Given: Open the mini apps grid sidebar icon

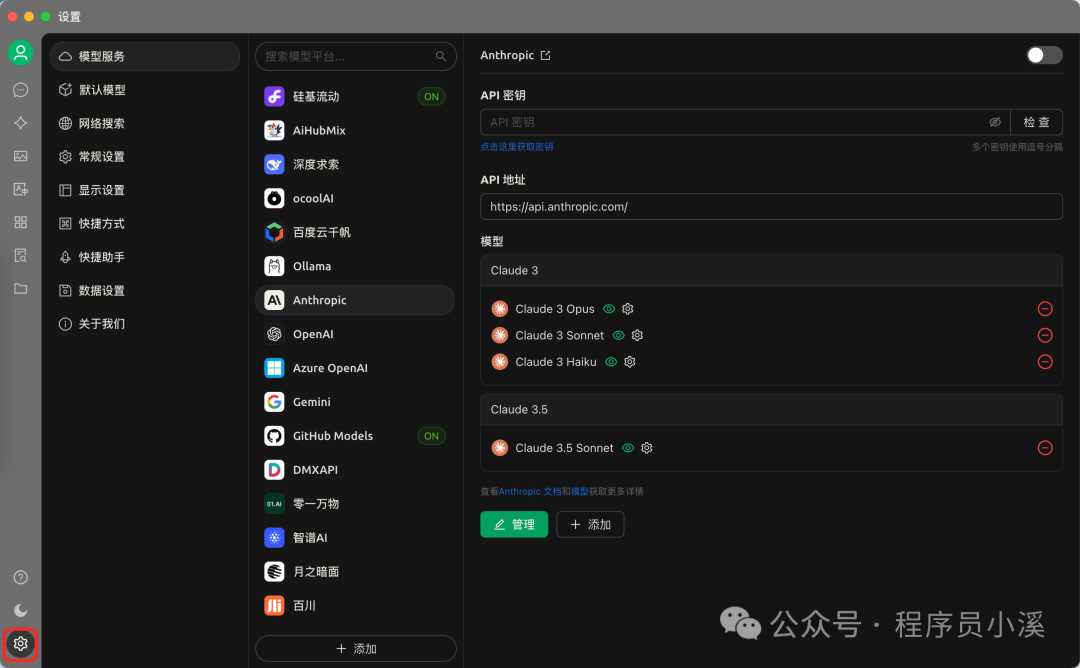Looking at the screenshot, I should 21,222.
